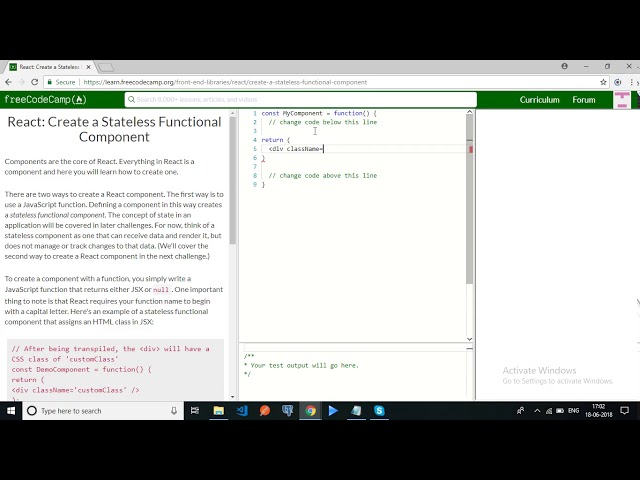Image resolution: width=640 pixels, height=480 pixels.
Task: Open the Forum link
Action: click(583, 100)
